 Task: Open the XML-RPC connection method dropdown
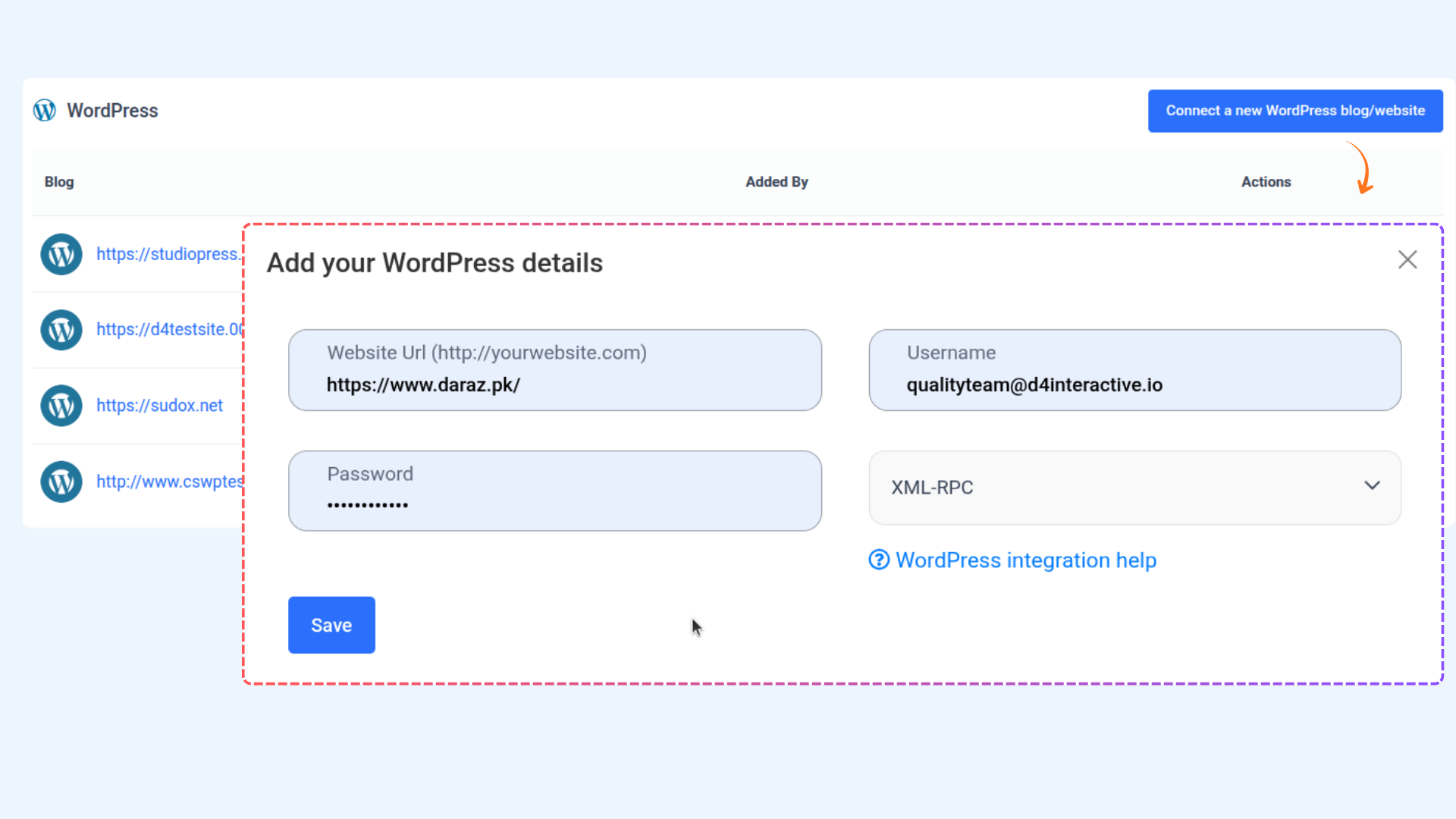1134,488
